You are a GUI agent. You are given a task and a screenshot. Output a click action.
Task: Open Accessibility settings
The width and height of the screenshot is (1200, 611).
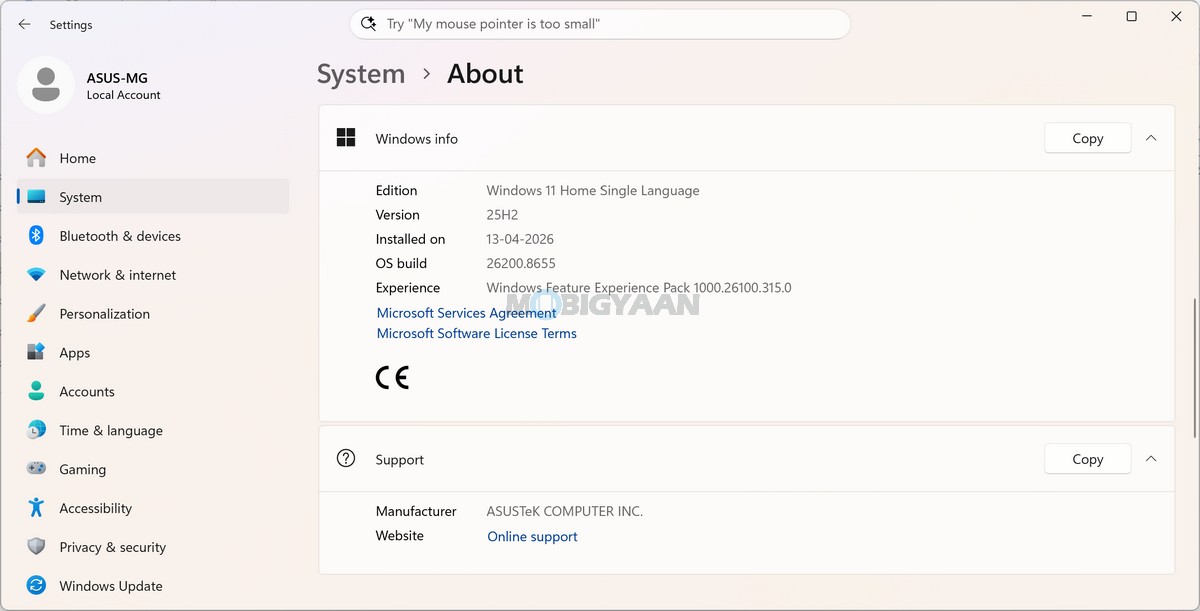click(x=153, y=508)
